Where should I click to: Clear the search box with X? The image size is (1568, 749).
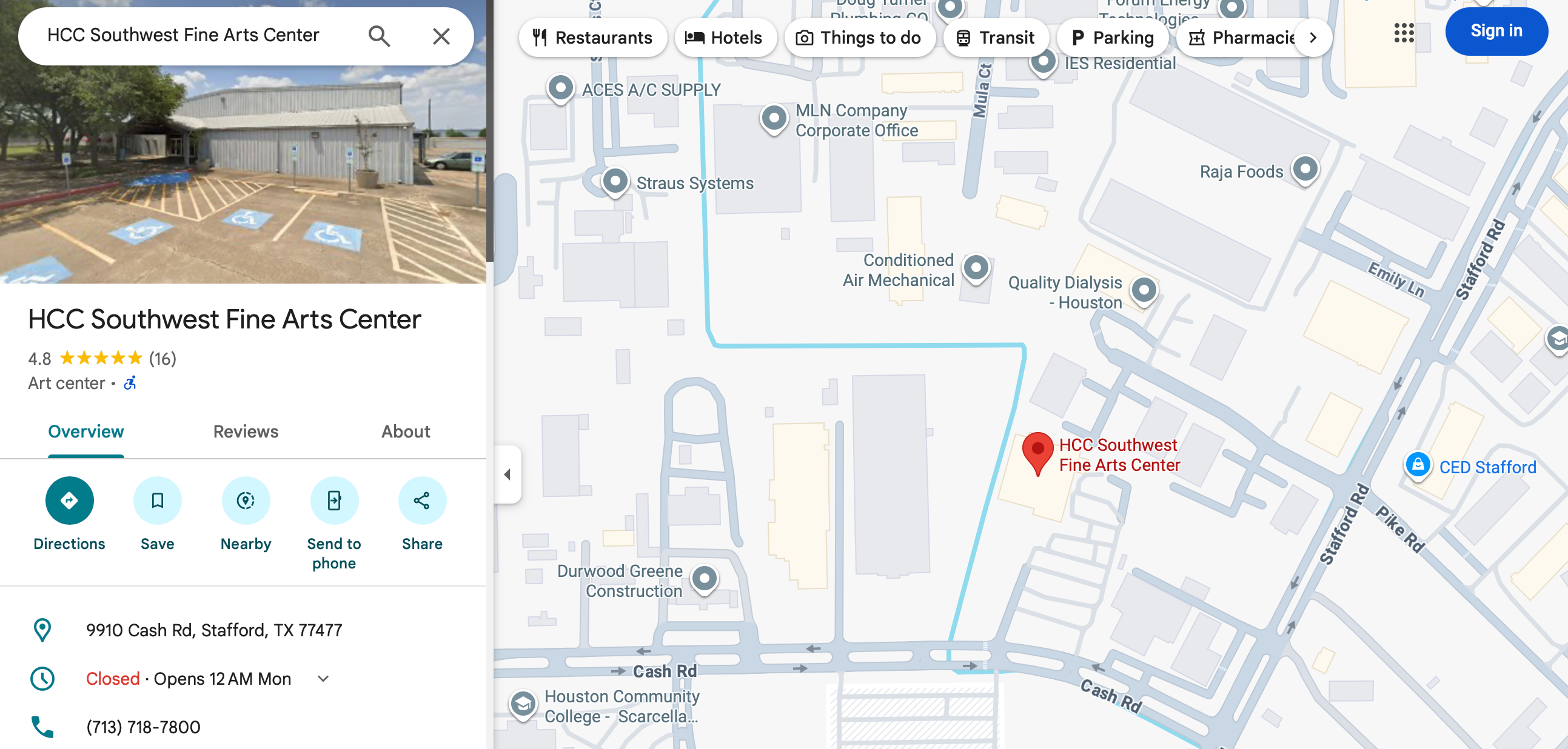click(441, 36)
